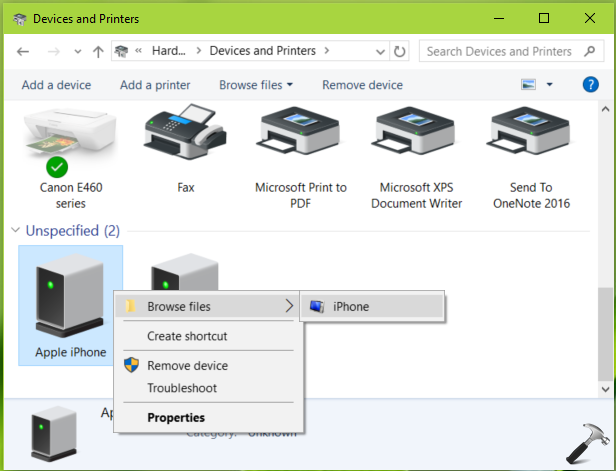Select the Microsoft Print to PDF printer icon

click(x=299, y=131)
